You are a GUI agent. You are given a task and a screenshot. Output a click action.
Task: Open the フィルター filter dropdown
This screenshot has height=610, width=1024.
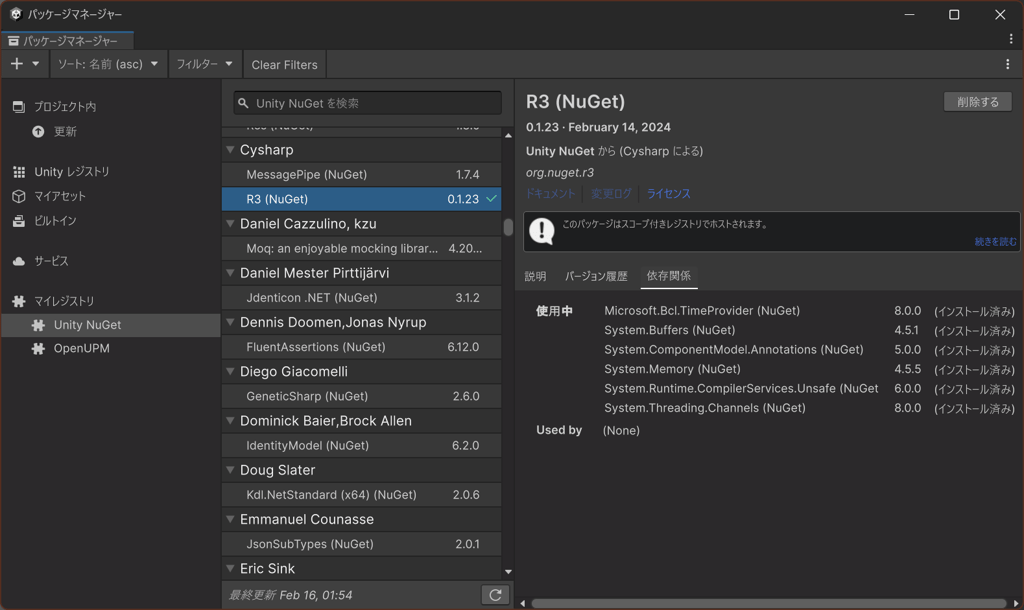click(204, 63)
